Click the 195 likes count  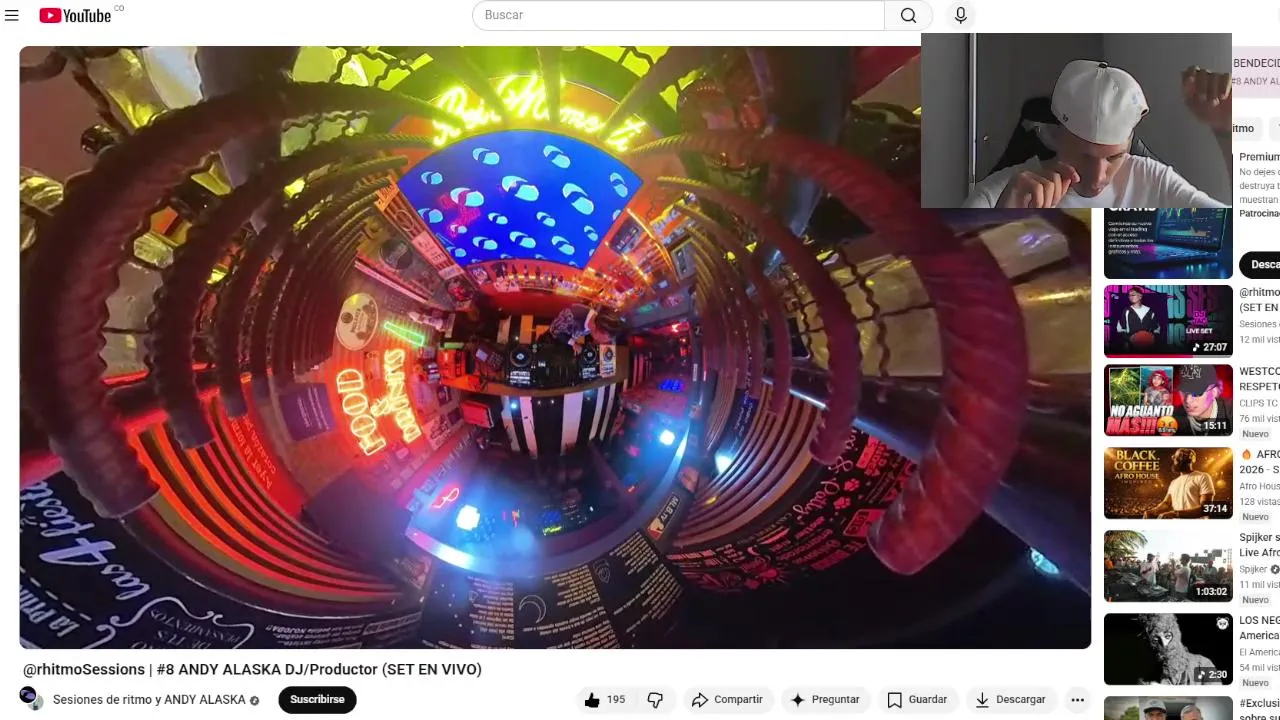pyautogui.click(x=616, y=700)
